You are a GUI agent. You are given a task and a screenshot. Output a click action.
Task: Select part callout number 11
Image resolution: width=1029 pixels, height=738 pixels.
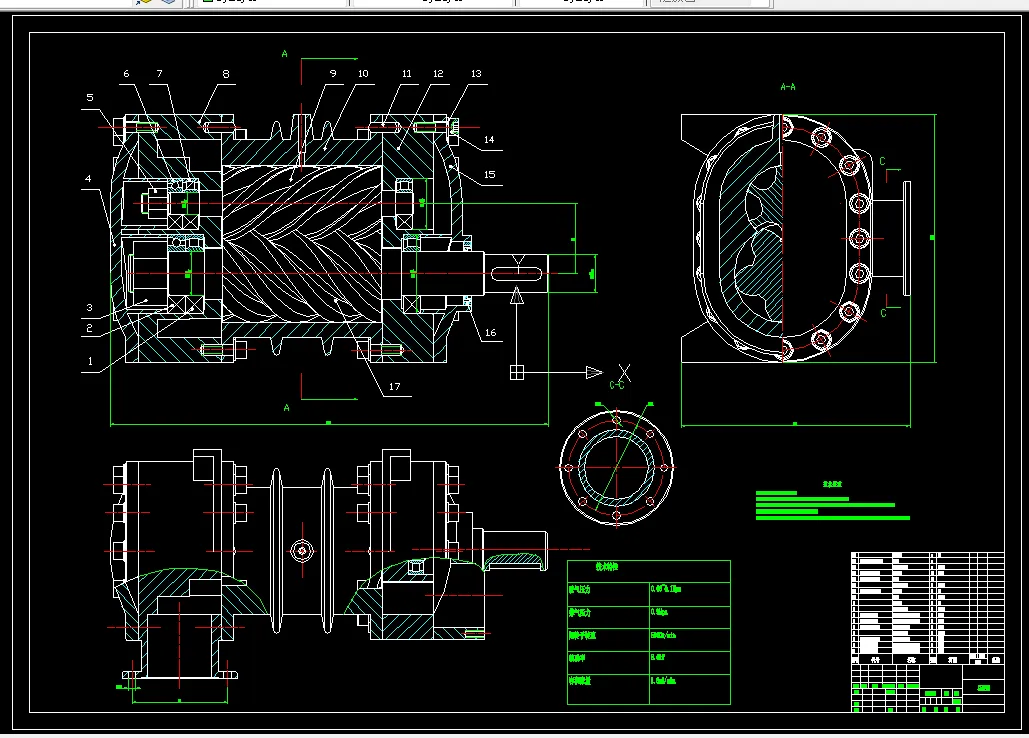pyautogui.click(x=407, y=73)
